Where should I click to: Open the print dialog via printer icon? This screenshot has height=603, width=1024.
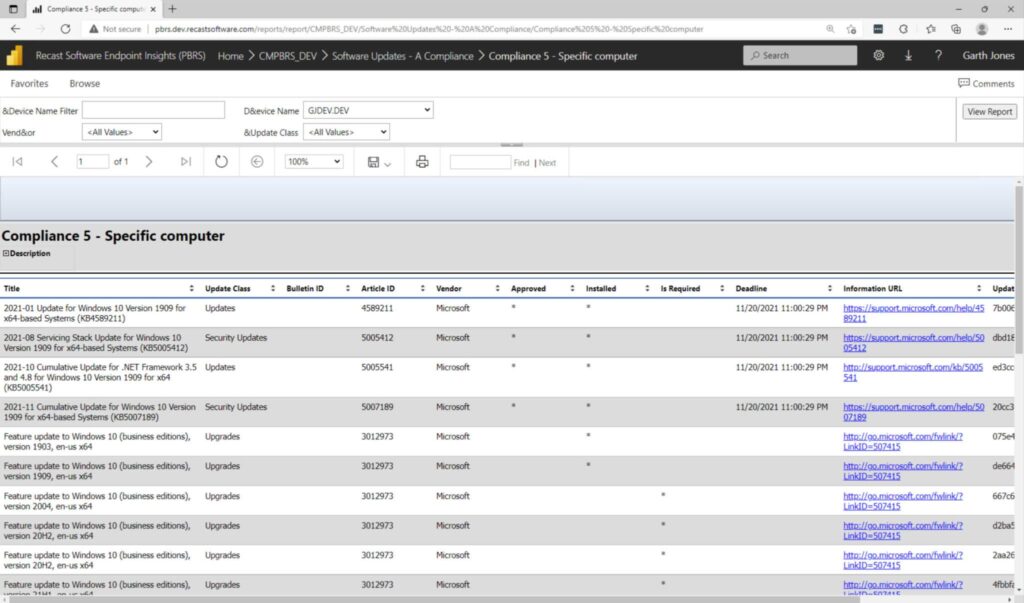pos(420,161)
